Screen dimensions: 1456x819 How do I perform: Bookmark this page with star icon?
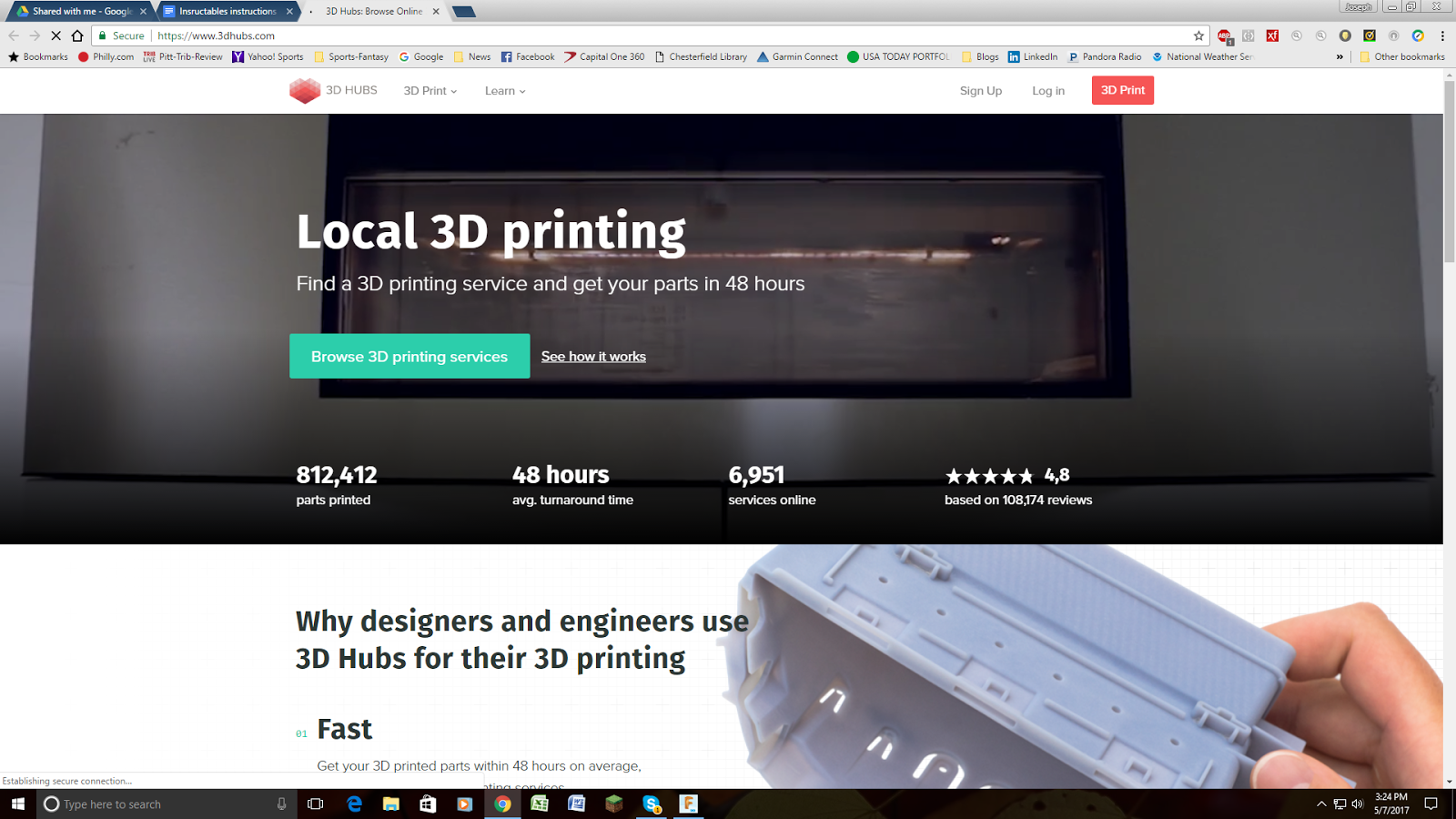tap(1198, 35)
